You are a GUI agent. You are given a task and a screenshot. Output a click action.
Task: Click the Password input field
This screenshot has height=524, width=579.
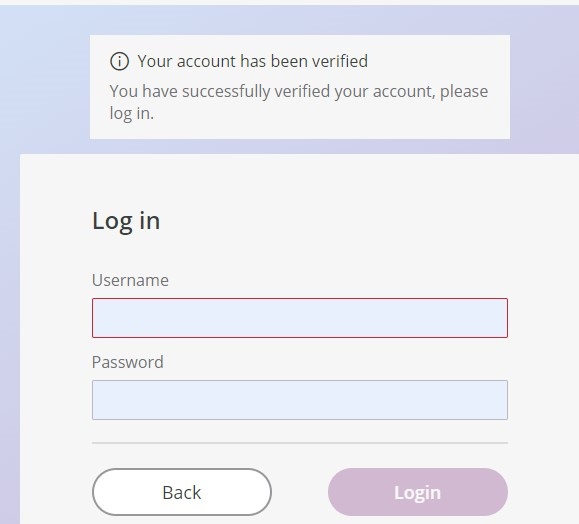pos(300,400)
